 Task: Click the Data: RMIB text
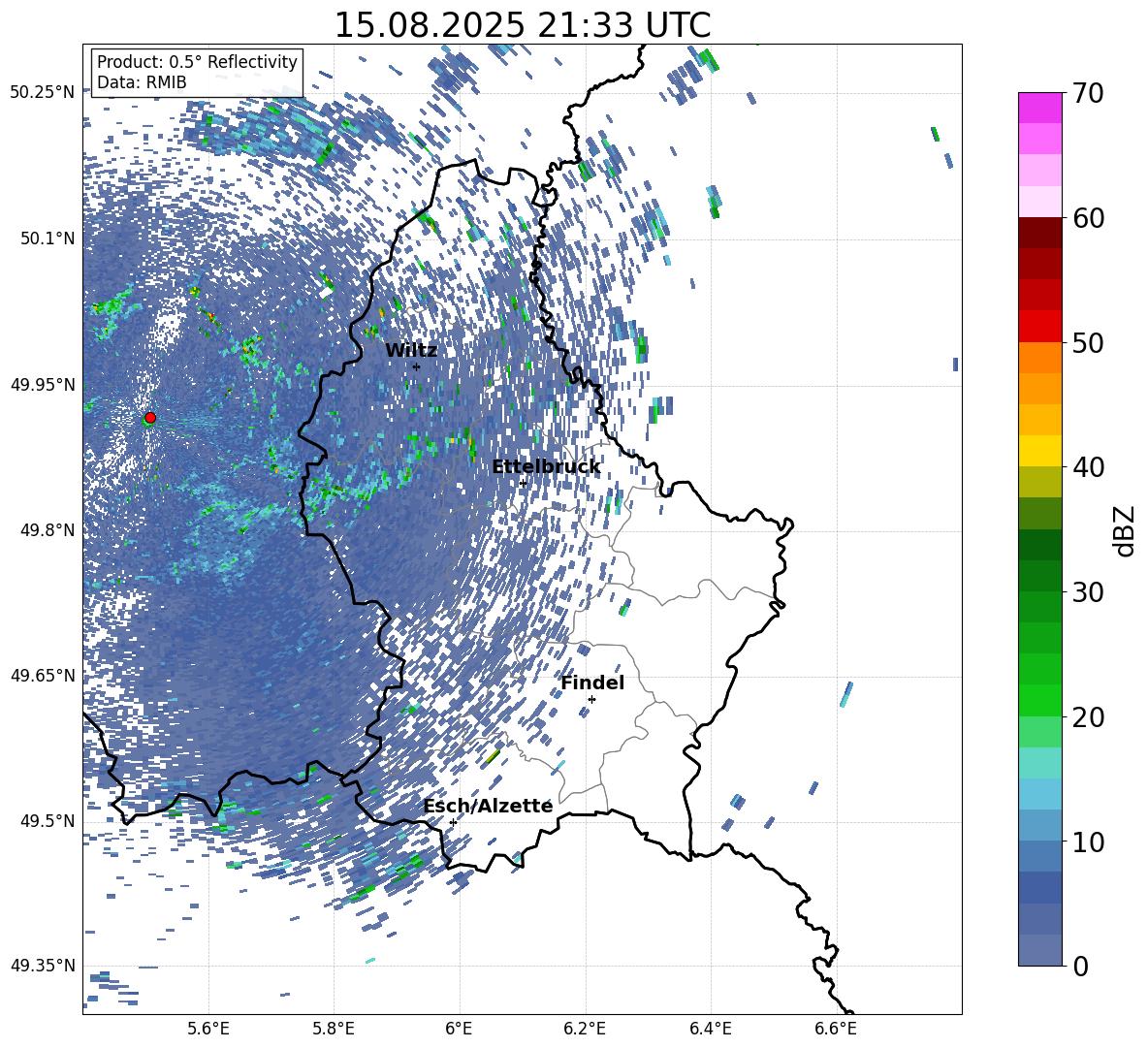pyautogui.click(x=142, y=82)
